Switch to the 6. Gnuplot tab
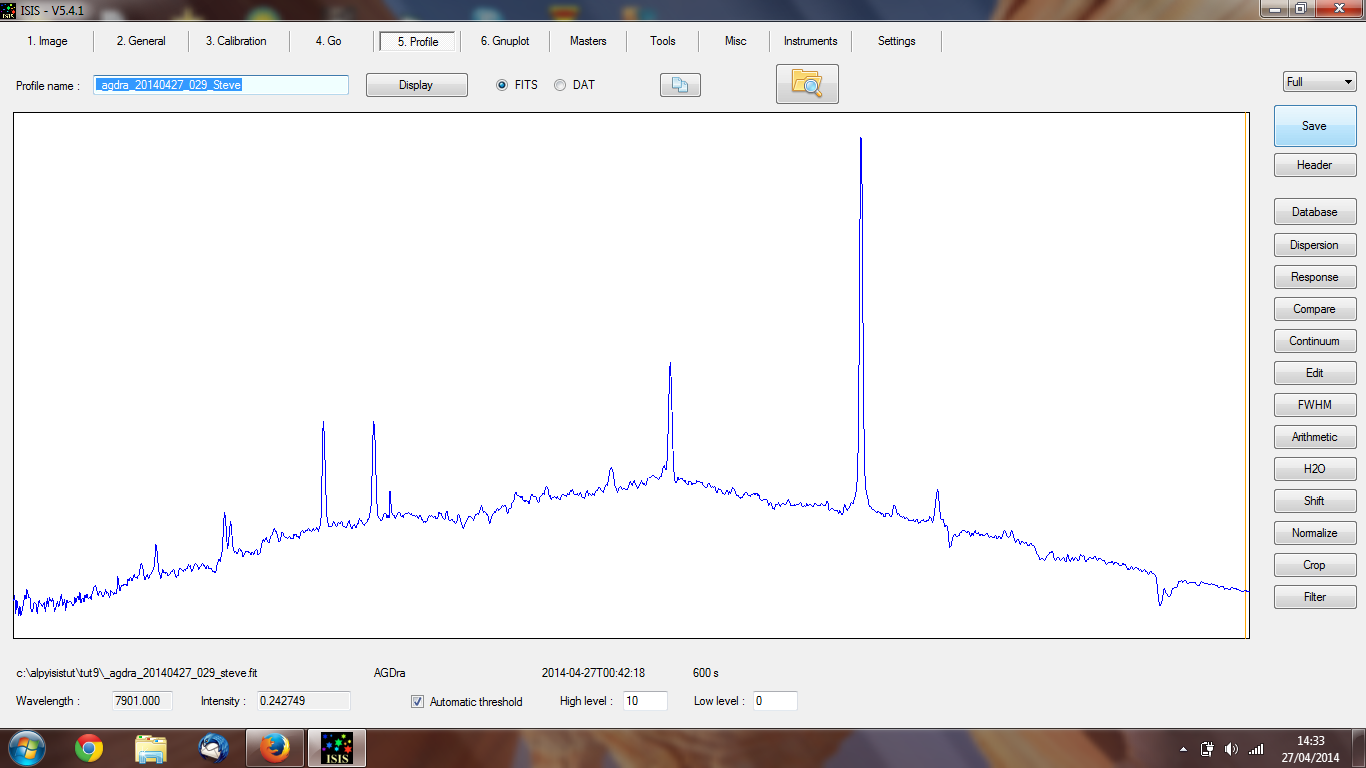Image resolution: width=1366 pixels, height=768 pixels. click(504, 41)
